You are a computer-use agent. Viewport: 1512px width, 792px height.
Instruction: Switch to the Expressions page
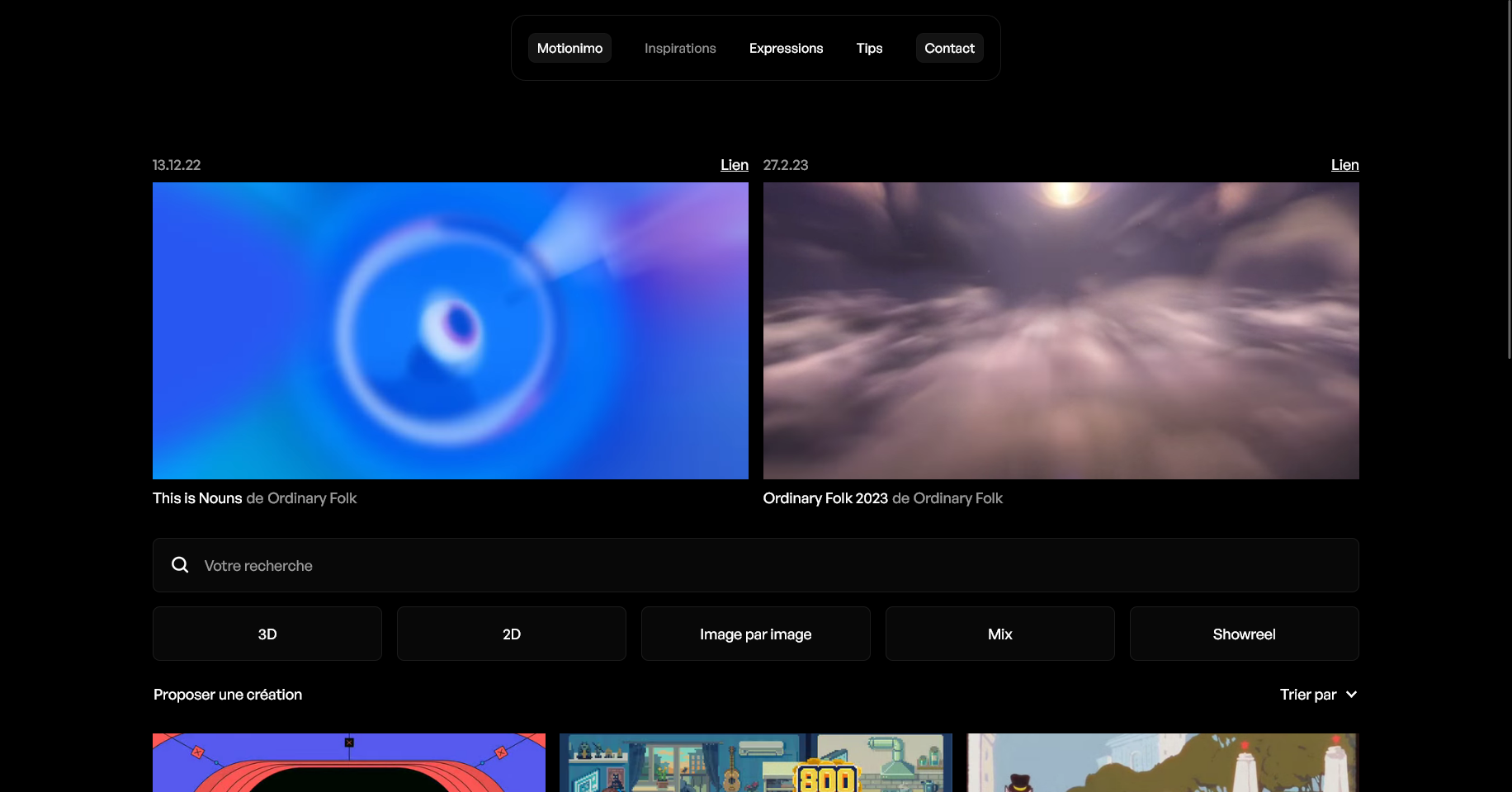pos(785,48)
